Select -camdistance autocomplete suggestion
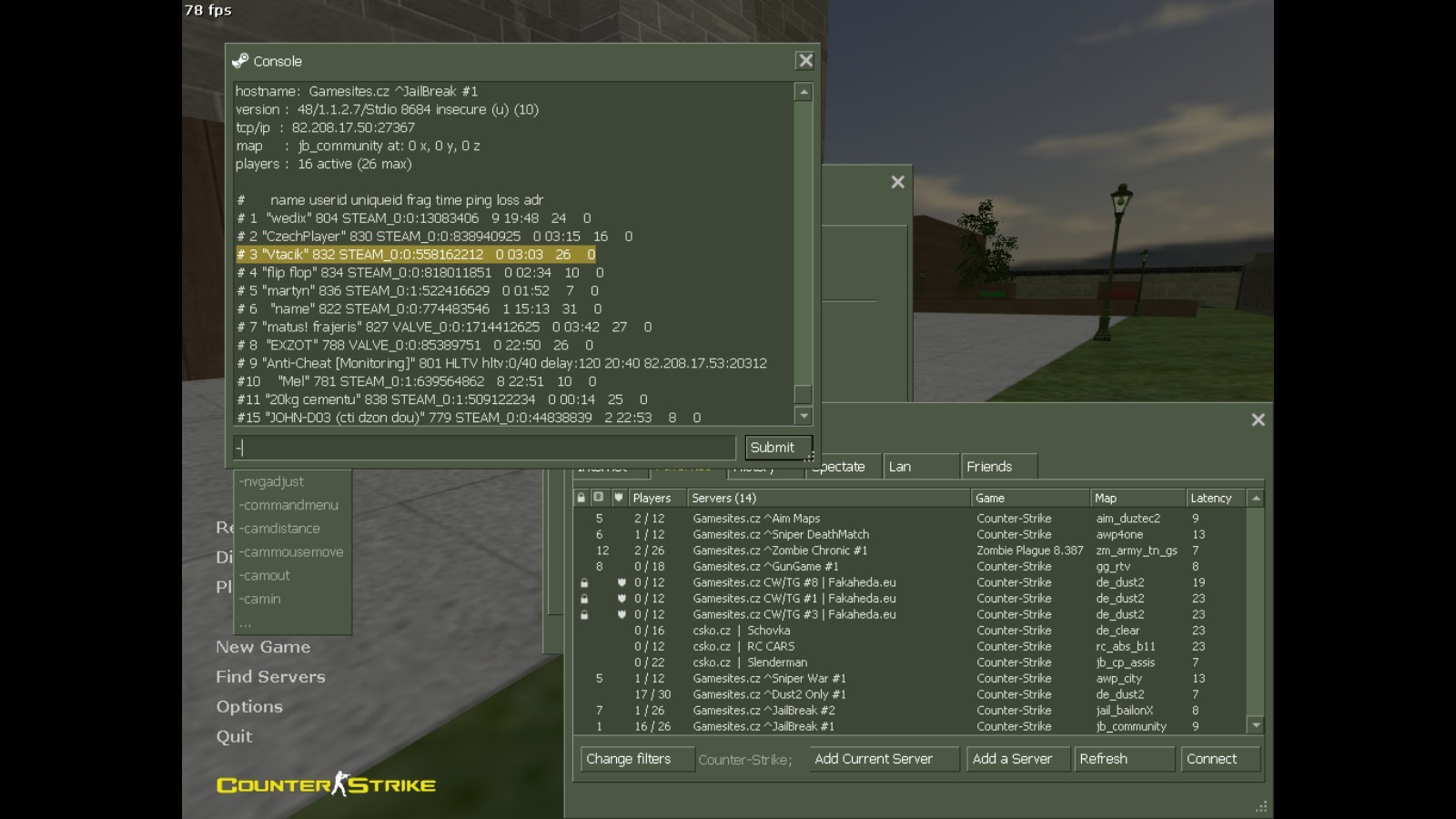Image resolution: width=1456 pixels, height=819 pixels. click(293, 529)
